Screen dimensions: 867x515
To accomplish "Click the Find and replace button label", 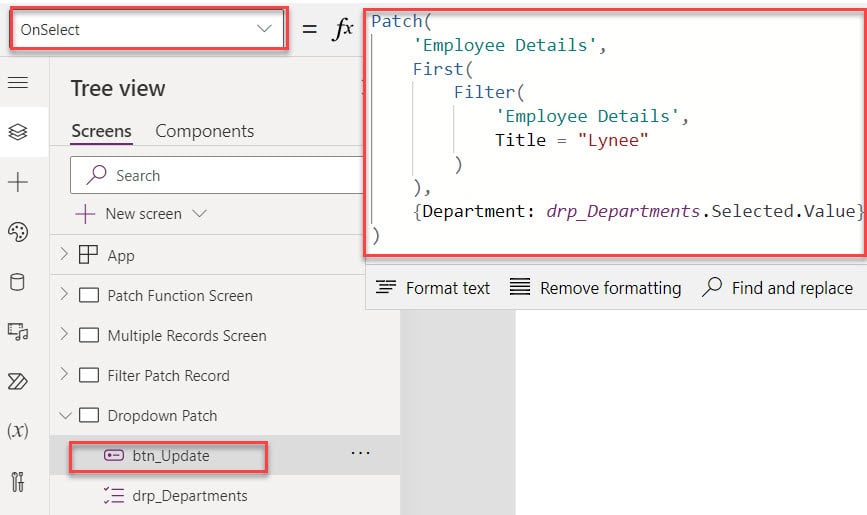I will (792, 288).
